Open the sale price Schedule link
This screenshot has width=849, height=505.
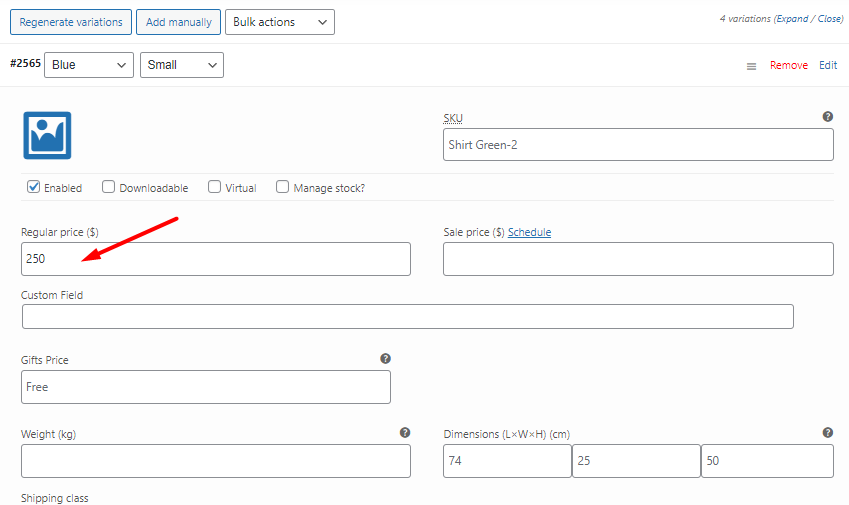530,232
